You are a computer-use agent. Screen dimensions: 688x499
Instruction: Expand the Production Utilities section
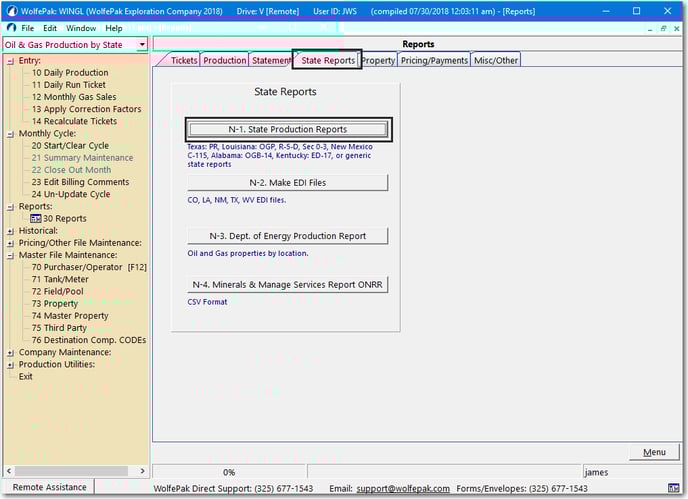pyautogui.click(x=11, y=365)
